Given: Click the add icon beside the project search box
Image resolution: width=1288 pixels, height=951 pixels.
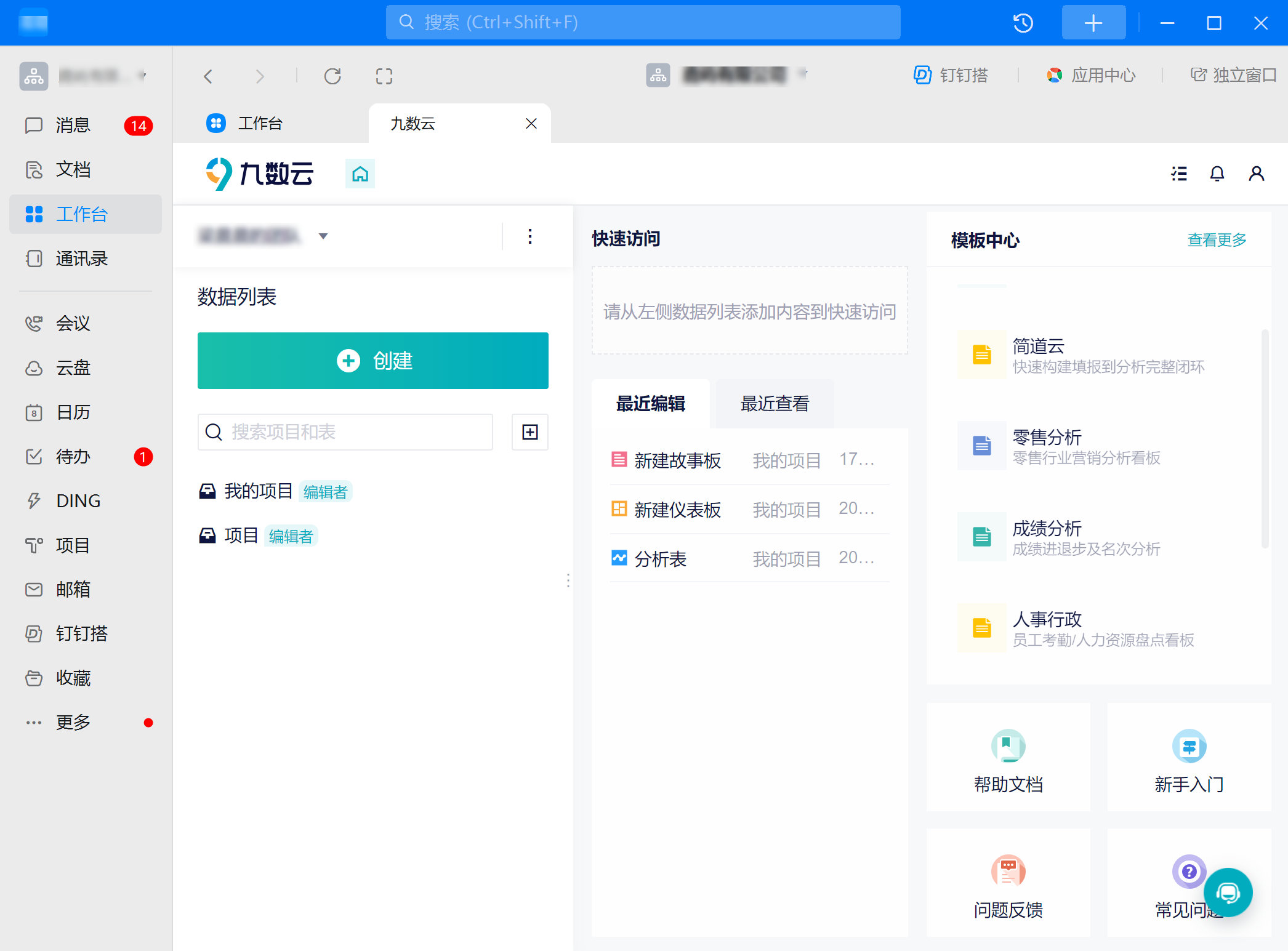Looking at the screenshot, I should coord(529,431).
